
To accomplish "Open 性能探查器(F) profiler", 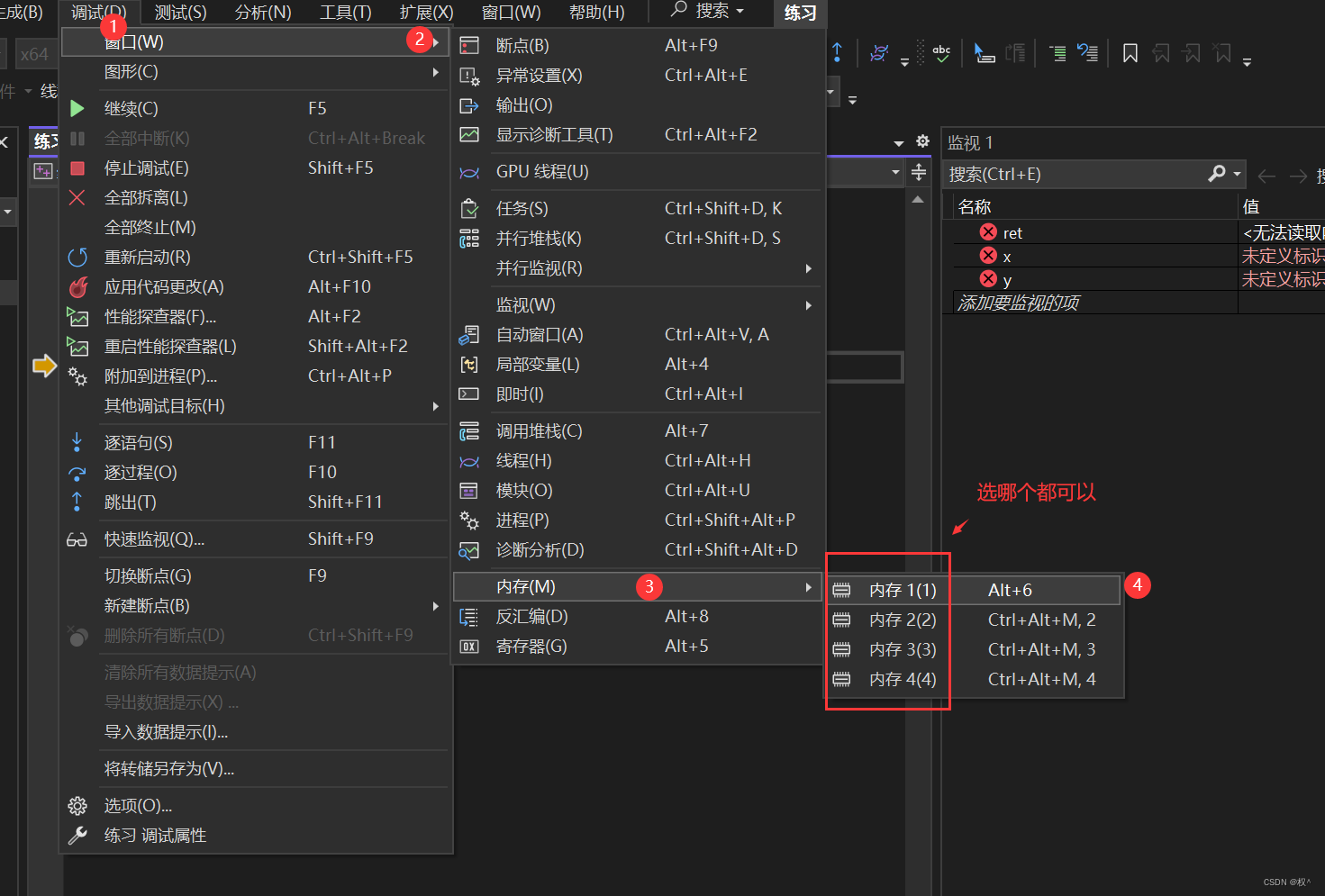I will pyautogui.click(x=255, y=316).
